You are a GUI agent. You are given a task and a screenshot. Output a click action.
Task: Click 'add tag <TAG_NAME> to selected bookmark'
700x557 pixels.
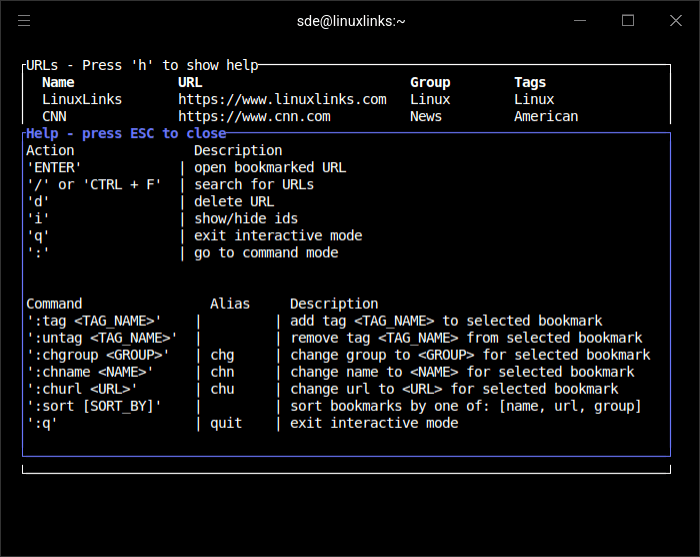click(x=446, y=321)
